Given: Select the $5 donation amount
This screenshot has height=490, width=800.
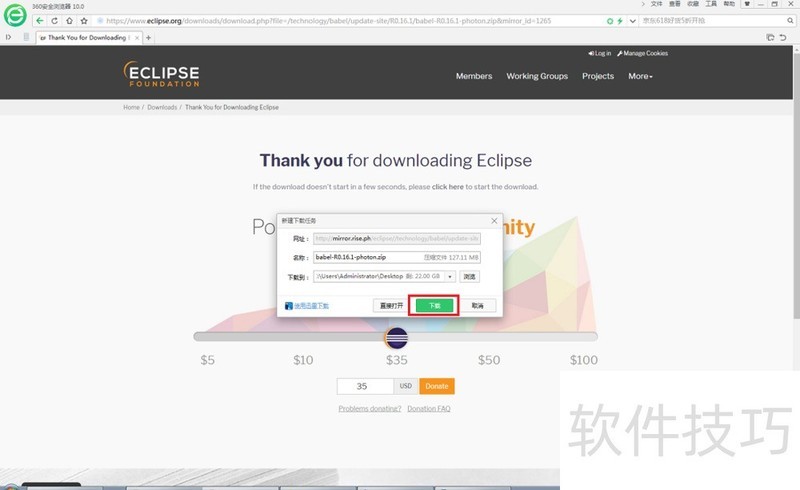Looking at the screenshot, I should [x=207, y=360].
